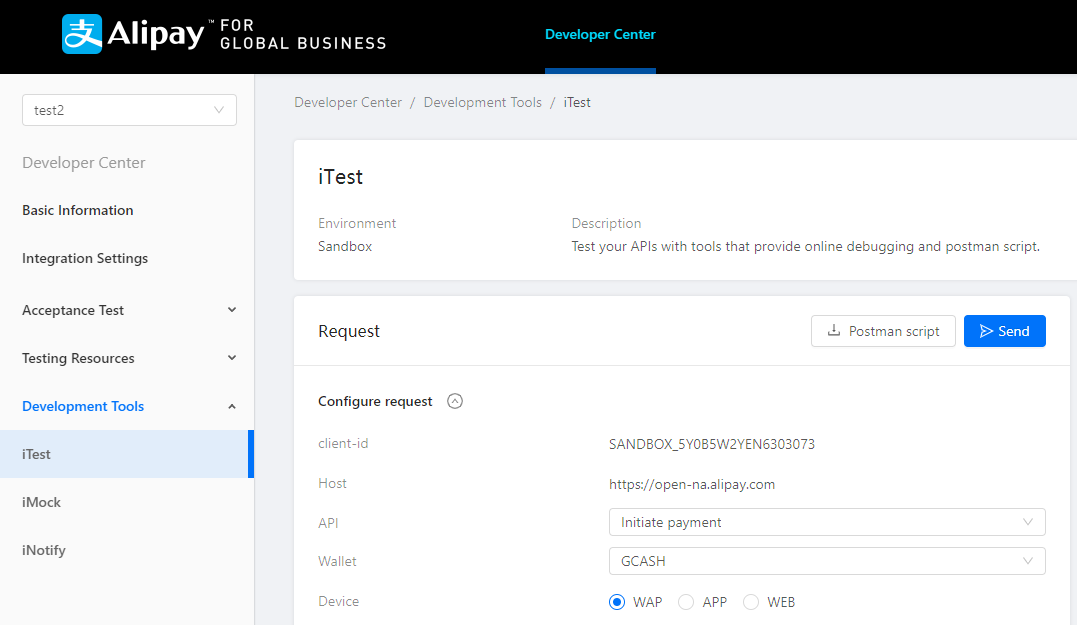
Task: Open the iNotify tool
Action: pyautogui.click(x=44, y=550)
